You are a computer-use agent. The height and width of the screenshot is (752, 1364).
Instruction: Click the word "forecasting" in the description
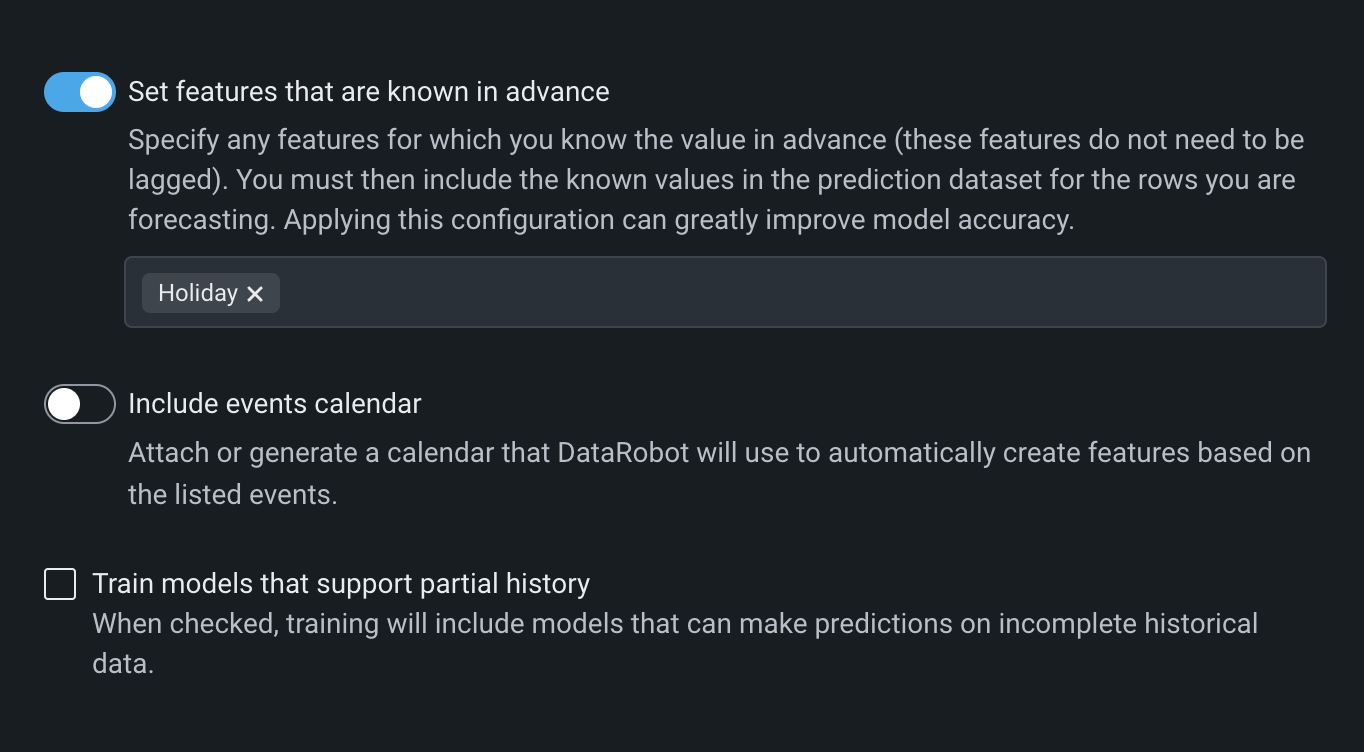(200, 220)
